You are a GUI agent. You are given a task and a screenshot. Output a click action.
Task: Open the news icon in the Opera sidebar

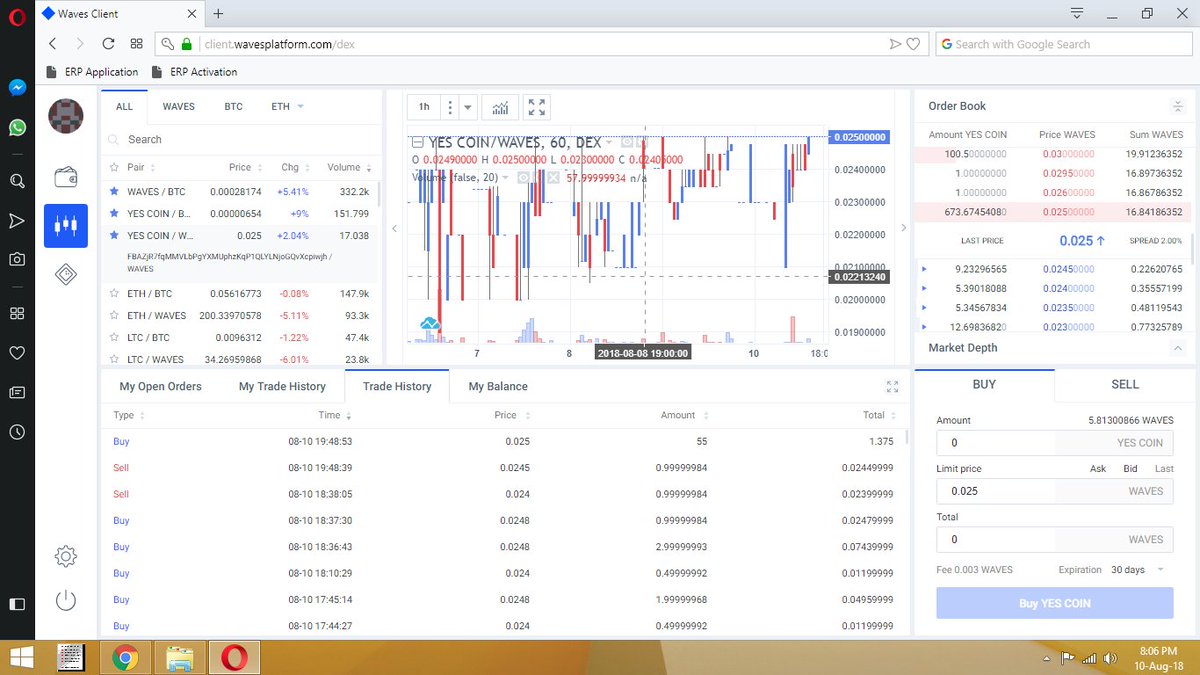(17, 392)
